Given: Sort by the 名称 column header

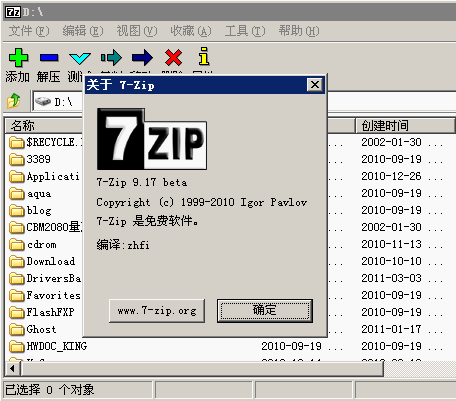Looking at the screenshot, I should (x=44, y=126).
